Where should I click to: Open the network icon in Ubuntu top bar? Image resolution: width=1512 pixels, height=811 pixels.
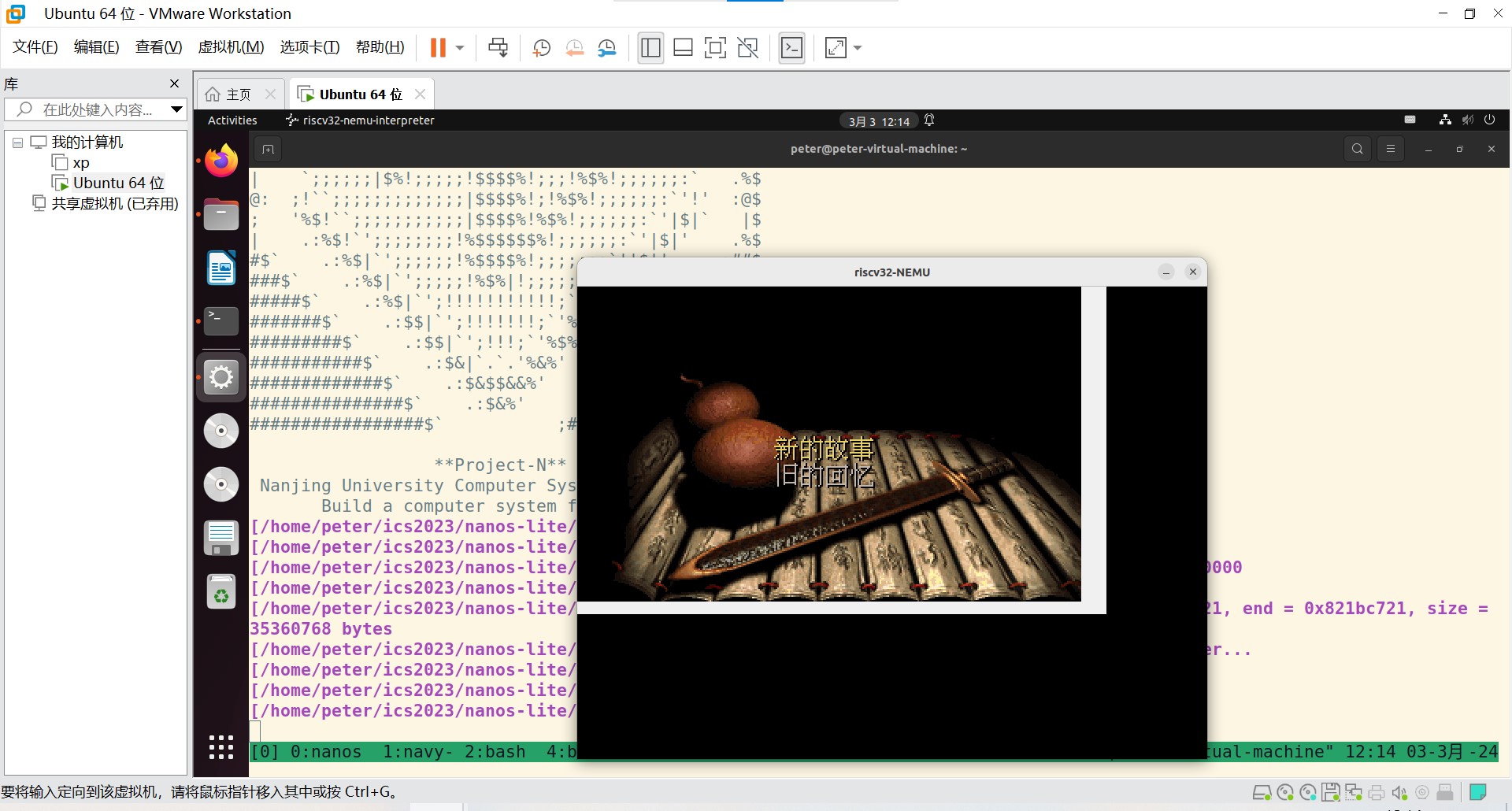coord(1445,120)
